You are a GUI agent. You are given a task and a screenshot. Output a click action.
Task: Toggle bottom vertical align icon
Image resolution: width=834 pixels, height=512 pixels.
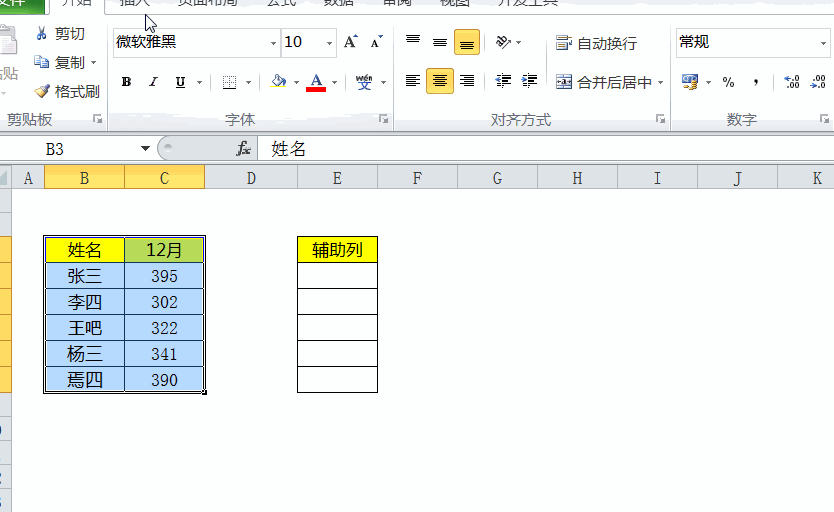pos(467,42)
